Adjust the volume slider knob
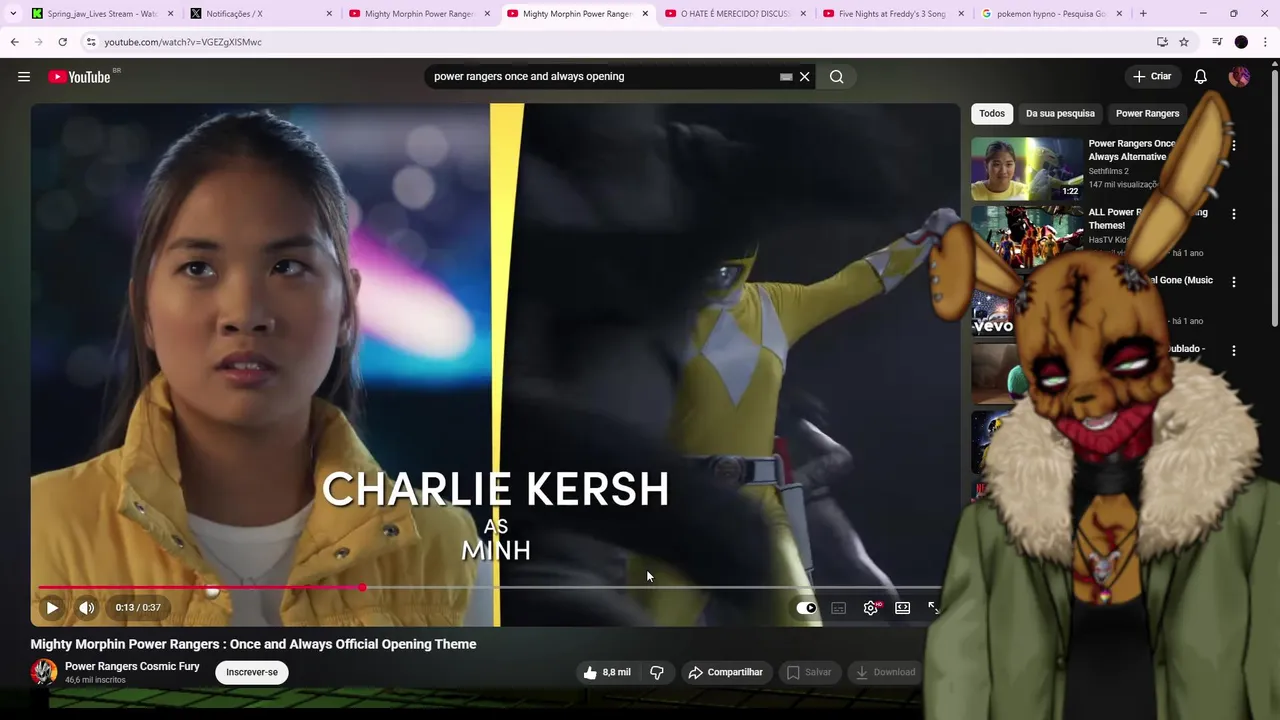Viewport: 1280px width, 720px height. pyautogui.click(x=212, y=591)
